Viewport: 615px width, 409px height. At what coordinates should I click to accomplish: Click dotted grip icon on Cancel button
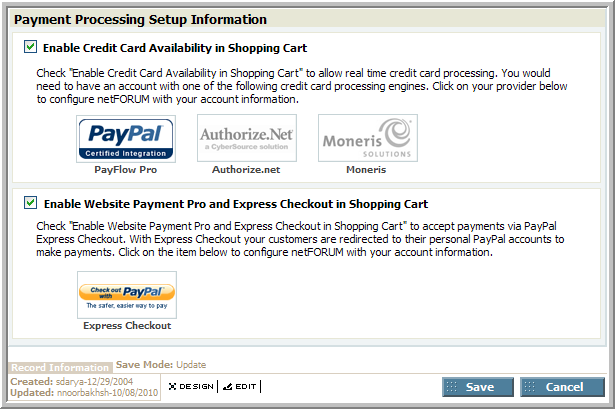coord(529,387)
